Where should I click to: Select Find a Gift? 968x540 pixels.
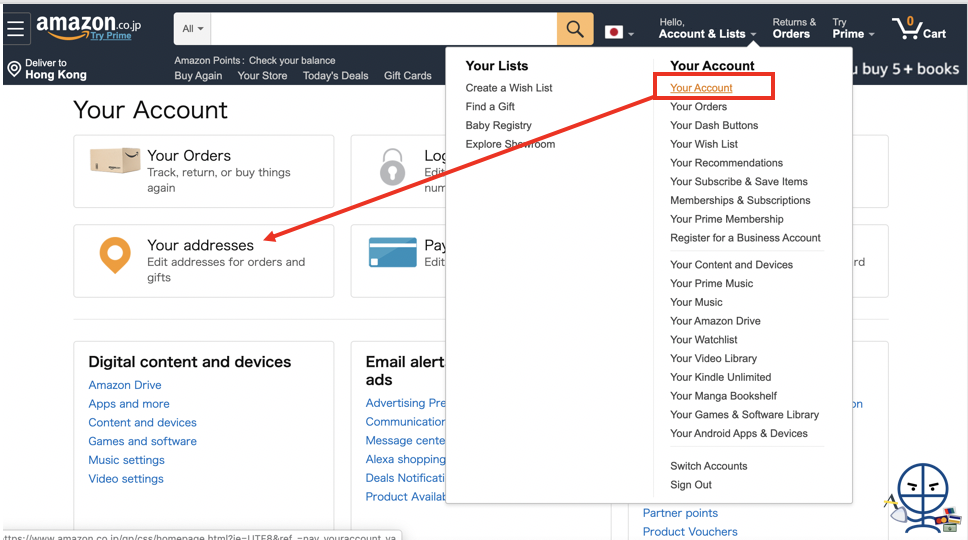490,107
